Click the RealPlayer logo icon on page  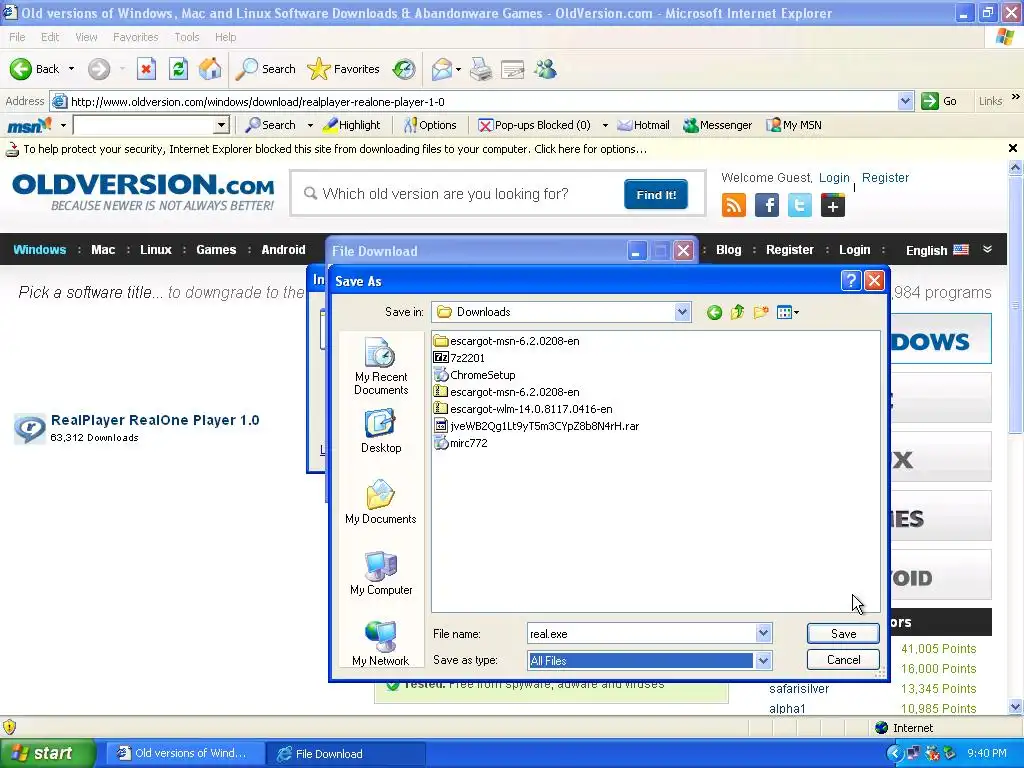[30, 428]
